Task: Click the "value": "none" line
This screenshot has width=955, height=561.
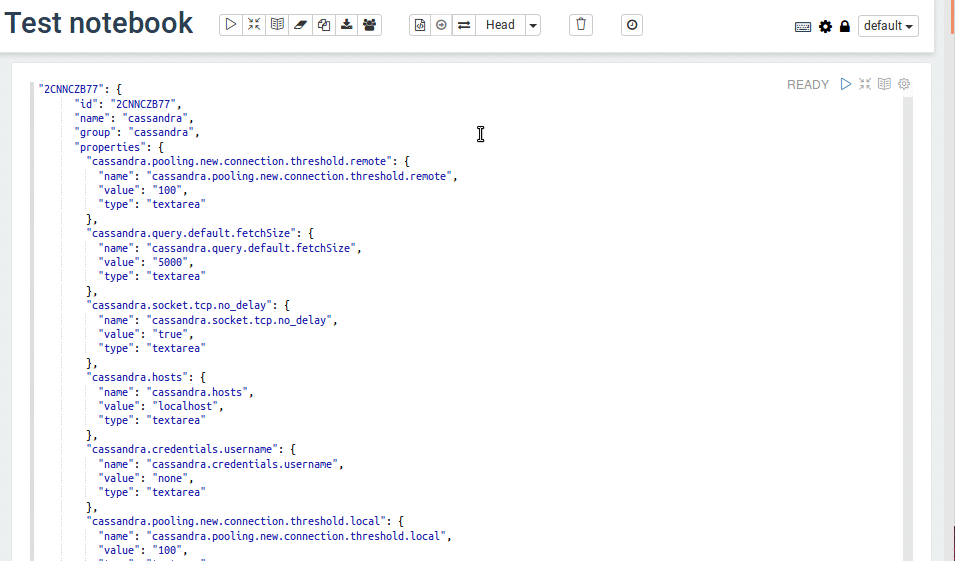Action: pyautogui.click(x=146, y=478)
